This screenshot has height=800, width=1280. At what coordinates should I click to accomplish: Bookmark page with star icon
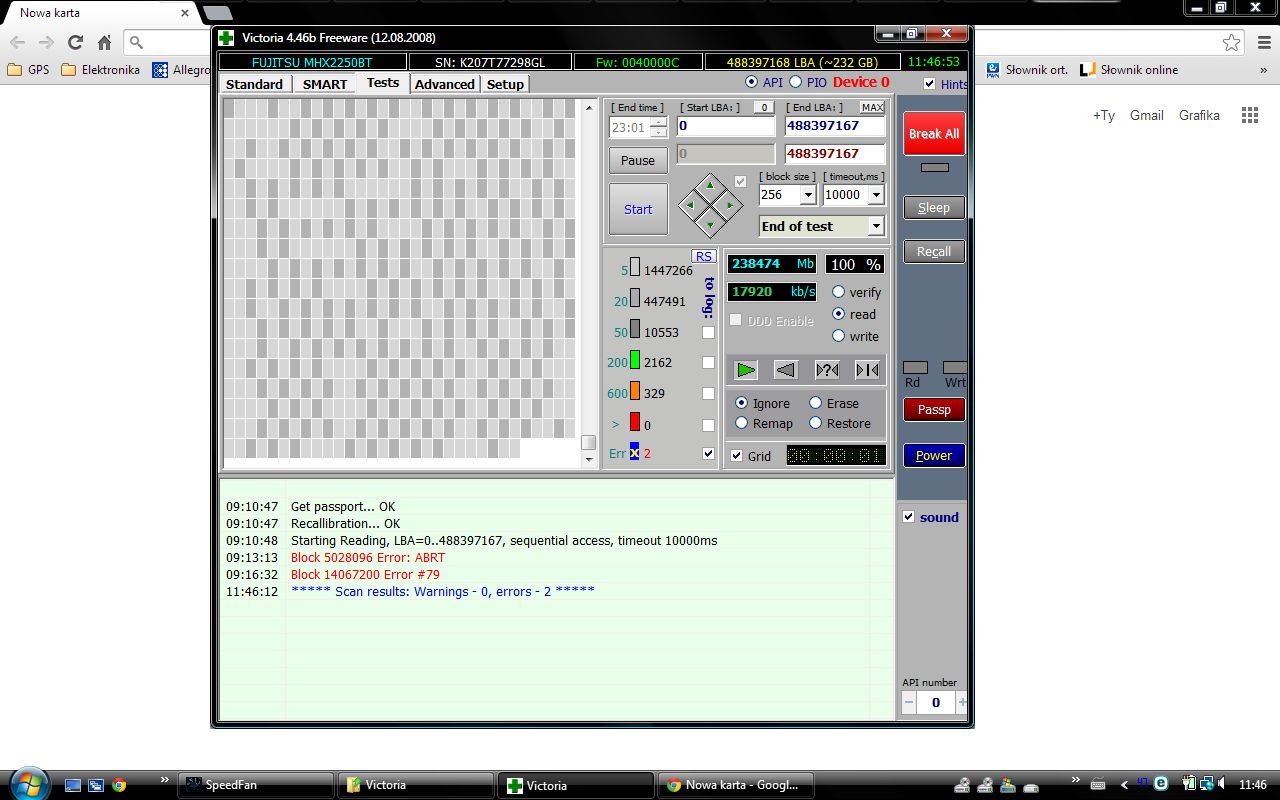pos(1232,42)
